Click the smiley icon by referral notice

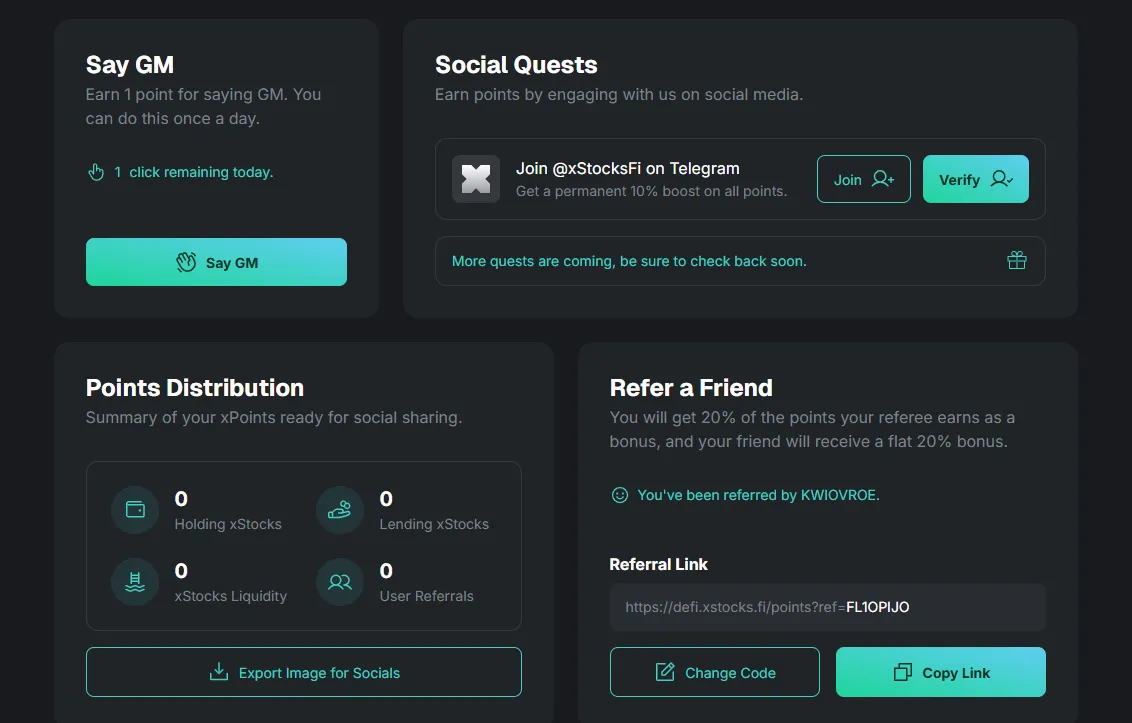[620, 495]
